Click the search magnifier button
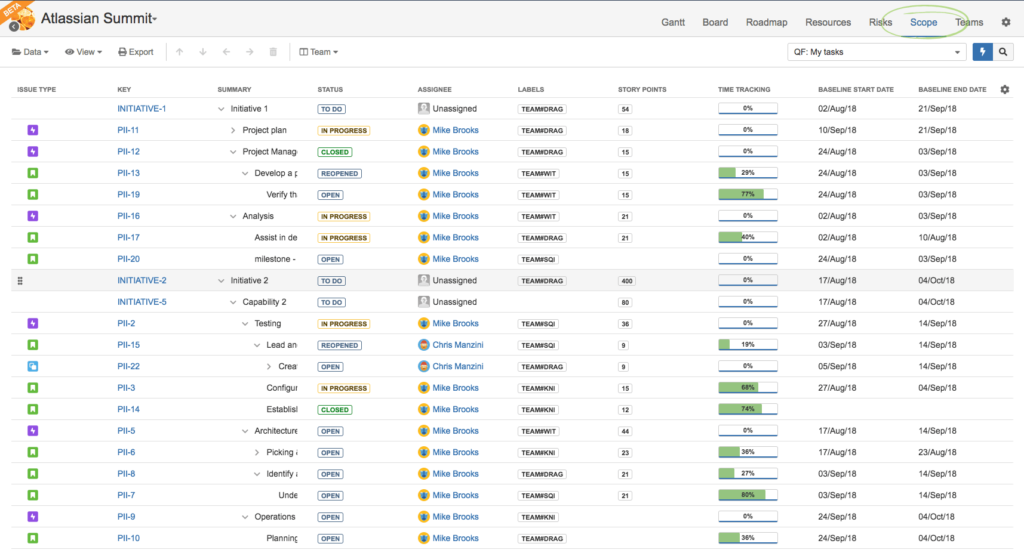 pos(1003,52)
